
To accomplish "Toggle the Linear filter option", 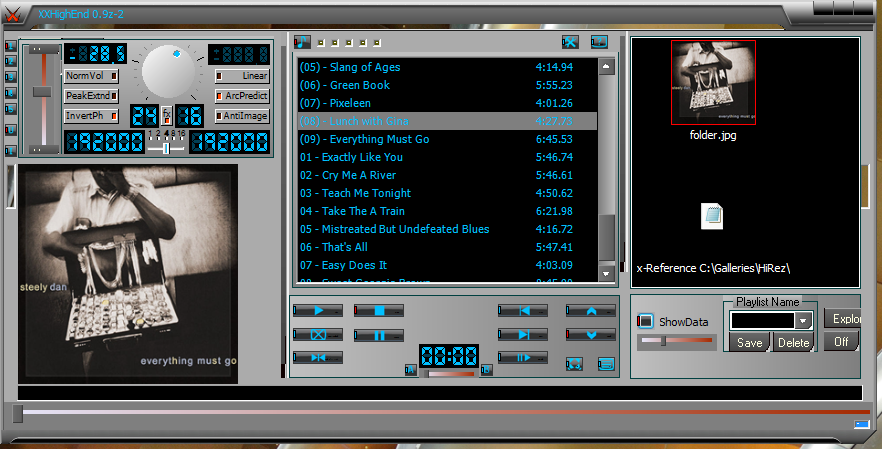I will (242, 75).
